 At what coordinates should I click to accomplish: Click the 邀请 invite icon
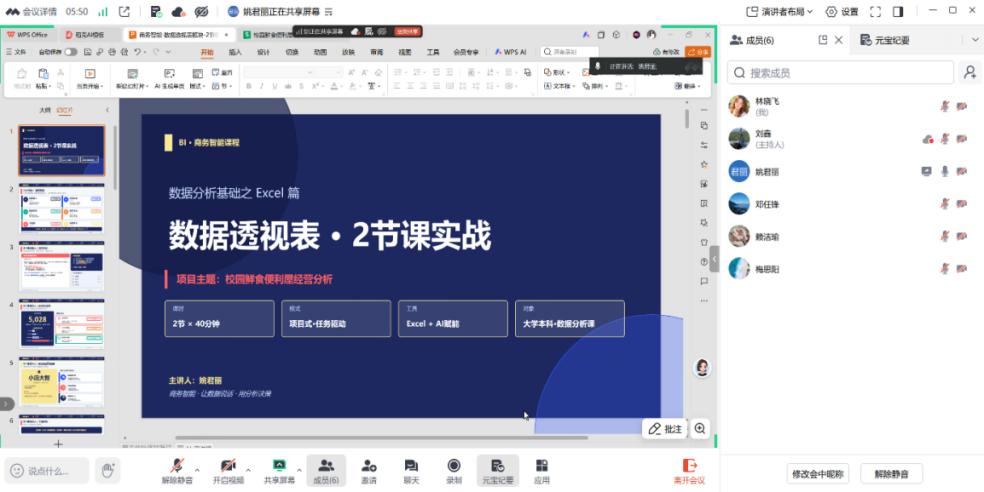click(x=369, y=466)
